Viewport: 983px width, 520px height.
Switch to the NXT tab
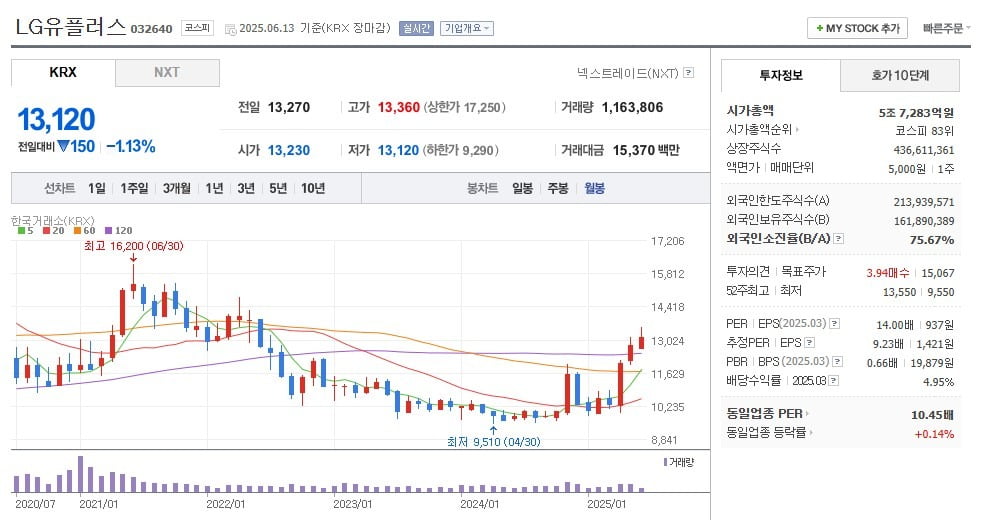coord(167,72)
